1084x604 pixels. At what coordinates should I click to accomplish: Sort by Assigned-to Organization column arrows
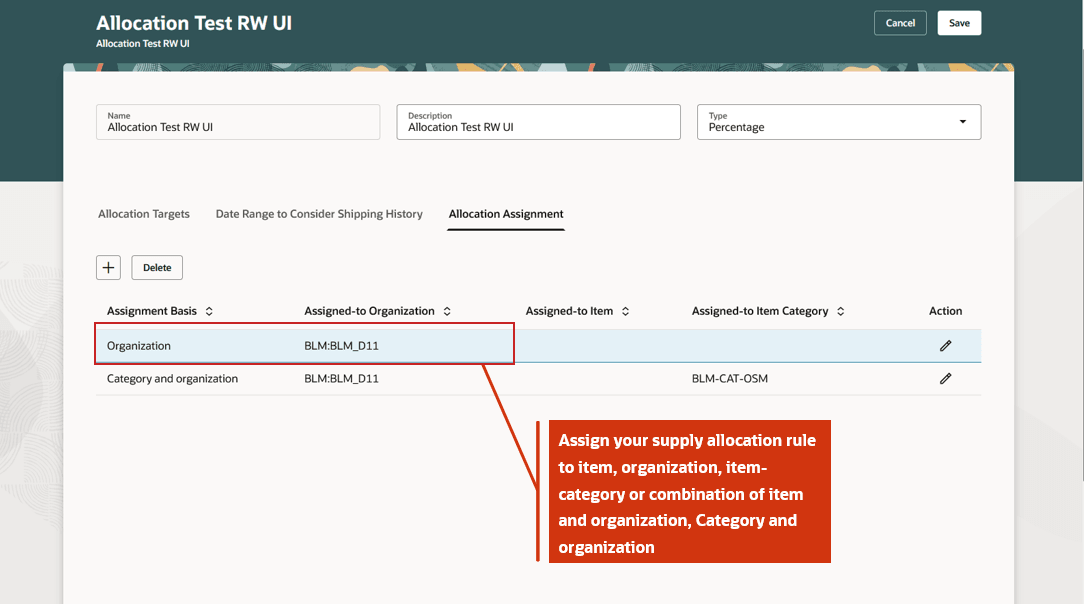pyautogui.click(x=447, y=312)
